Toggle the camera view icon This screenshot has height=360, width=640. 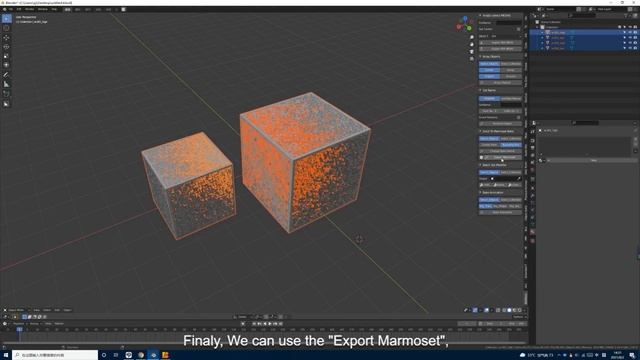click(x=472, y=52)
